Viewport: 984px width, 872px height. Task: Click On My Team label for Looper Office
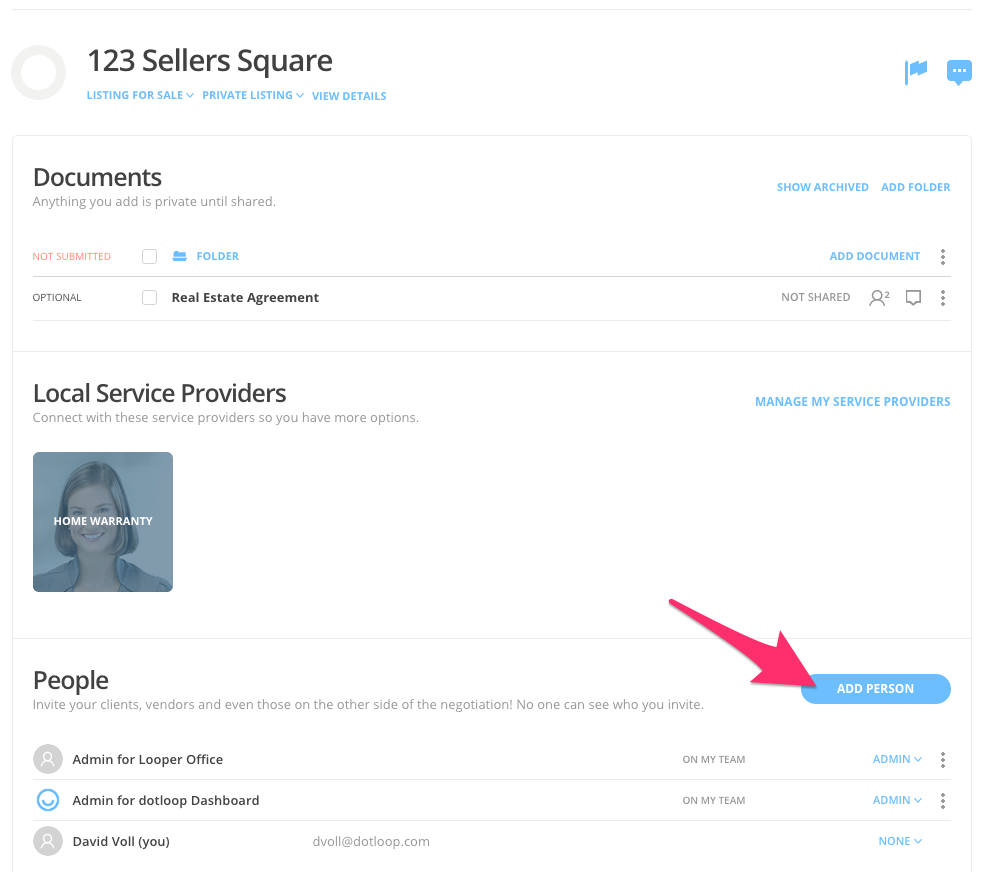[x=714, y=760]
